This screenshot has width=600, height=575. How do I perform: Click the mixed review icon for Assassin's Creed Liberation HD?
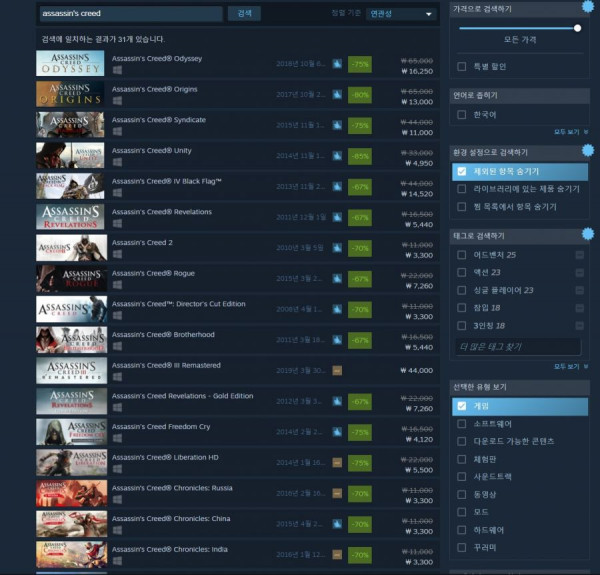coord(337,463)
